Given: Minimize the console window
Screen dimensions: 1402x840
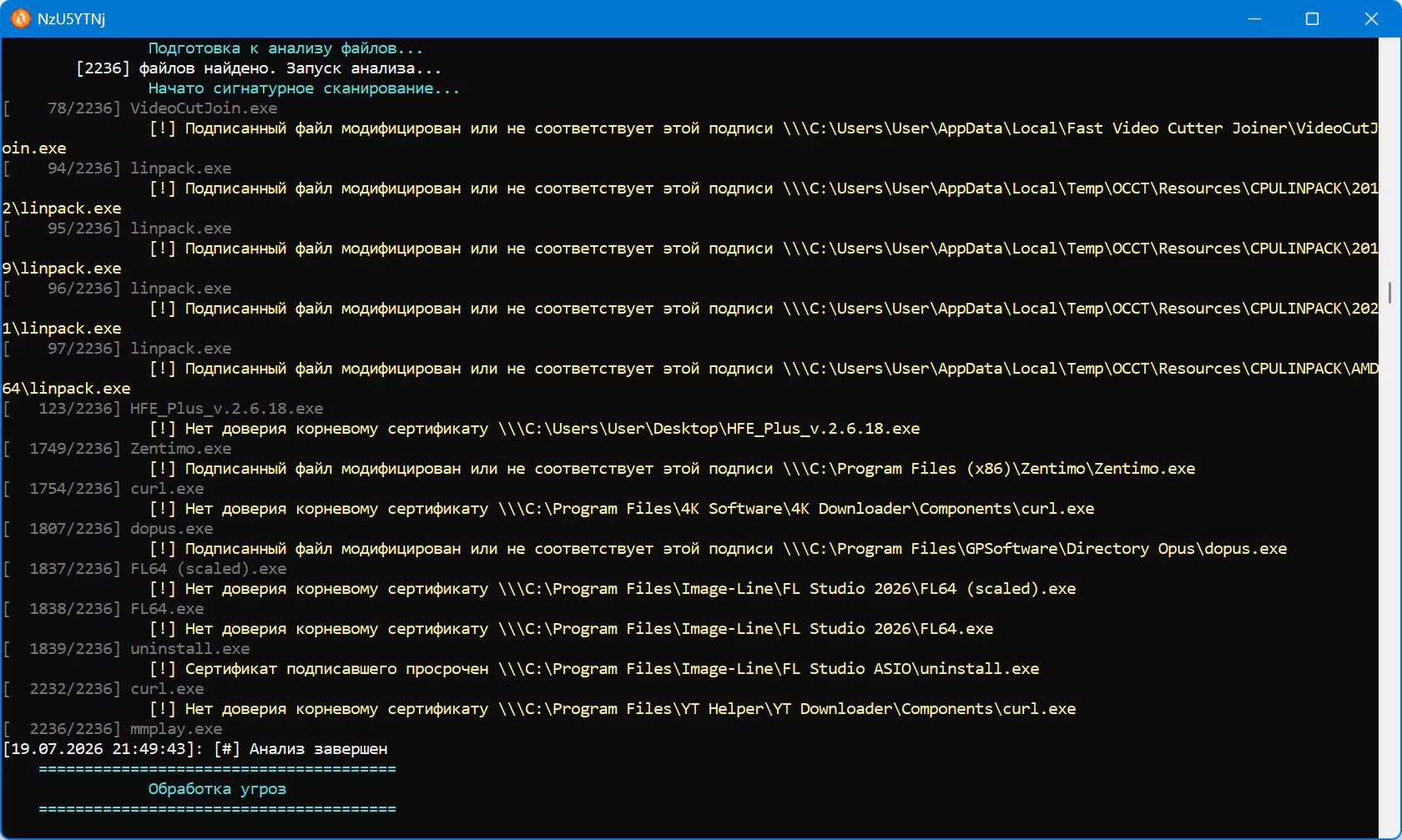Looking at the screenshot, I should click(x=1254, y=18).
